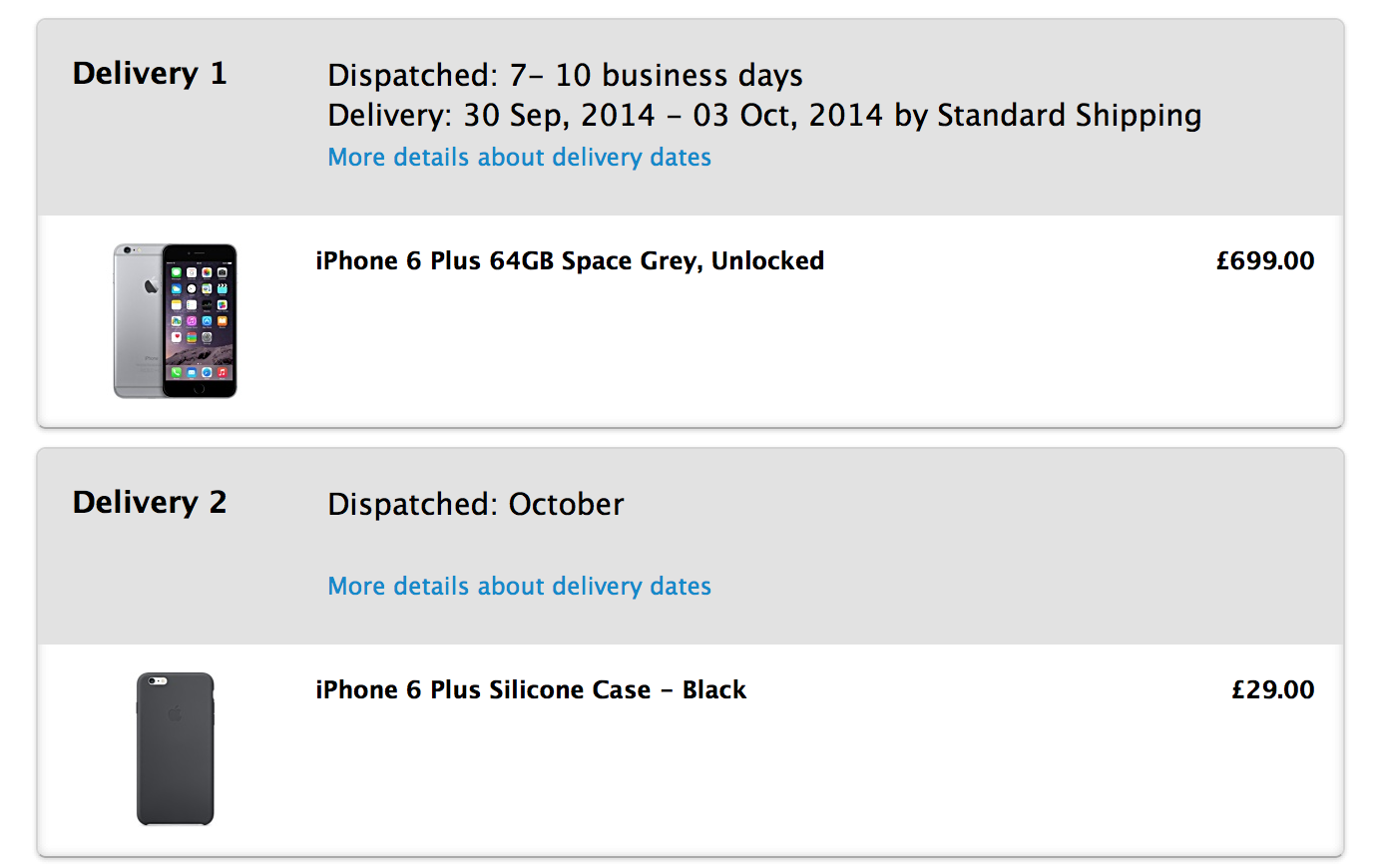Open delivery dates details for Delivery 1

pos(519,158)
